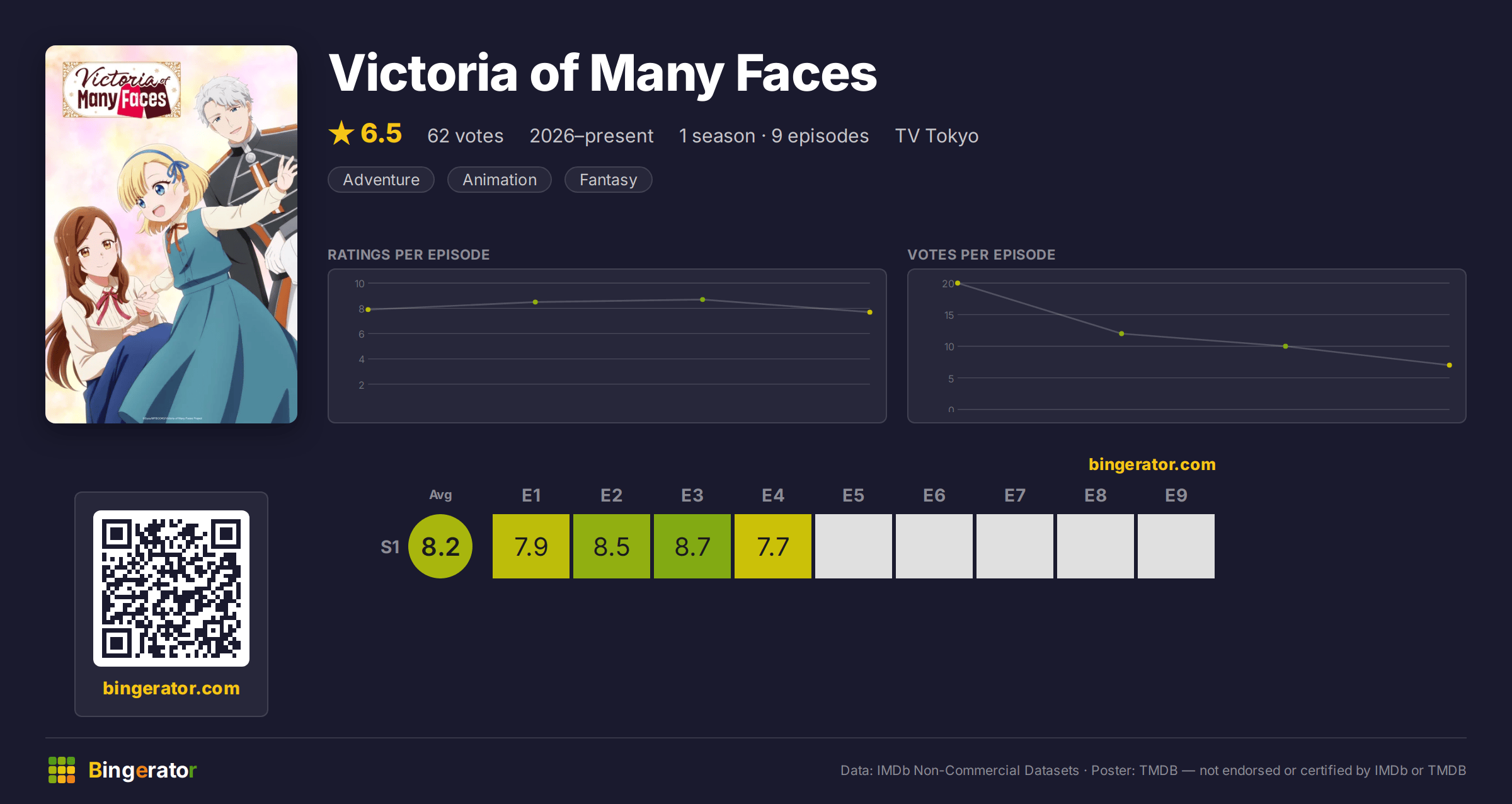Click the Bingerator grid logo icon

pyautogui.click(x=62, y=770)
